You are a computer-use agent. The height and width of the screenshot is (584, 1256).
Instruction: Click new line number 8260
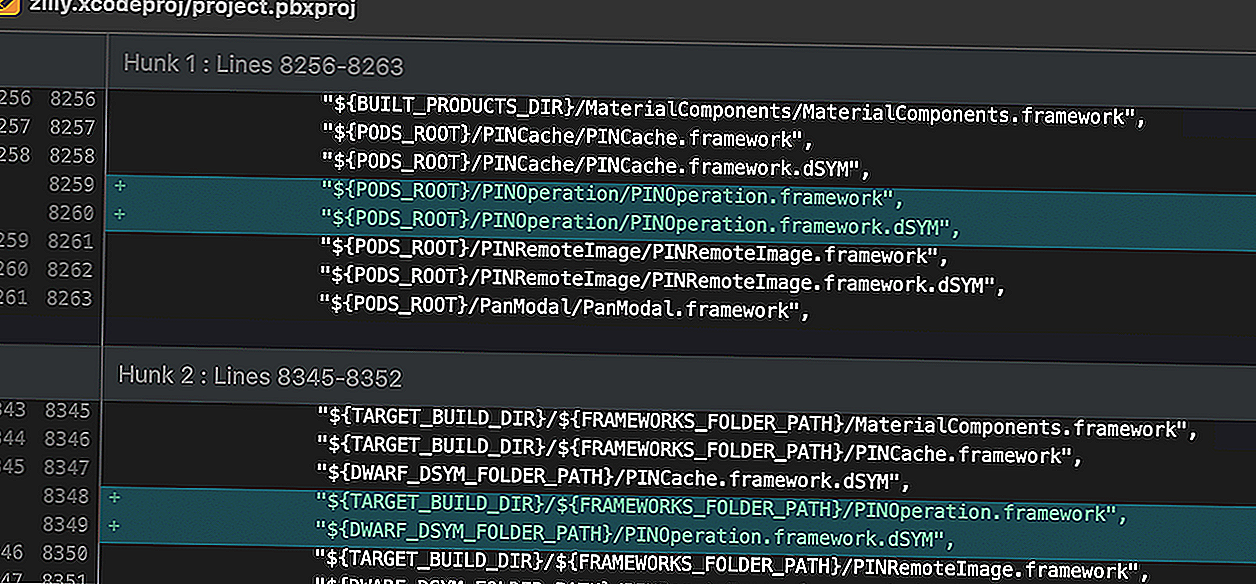[x=72, y=213]
